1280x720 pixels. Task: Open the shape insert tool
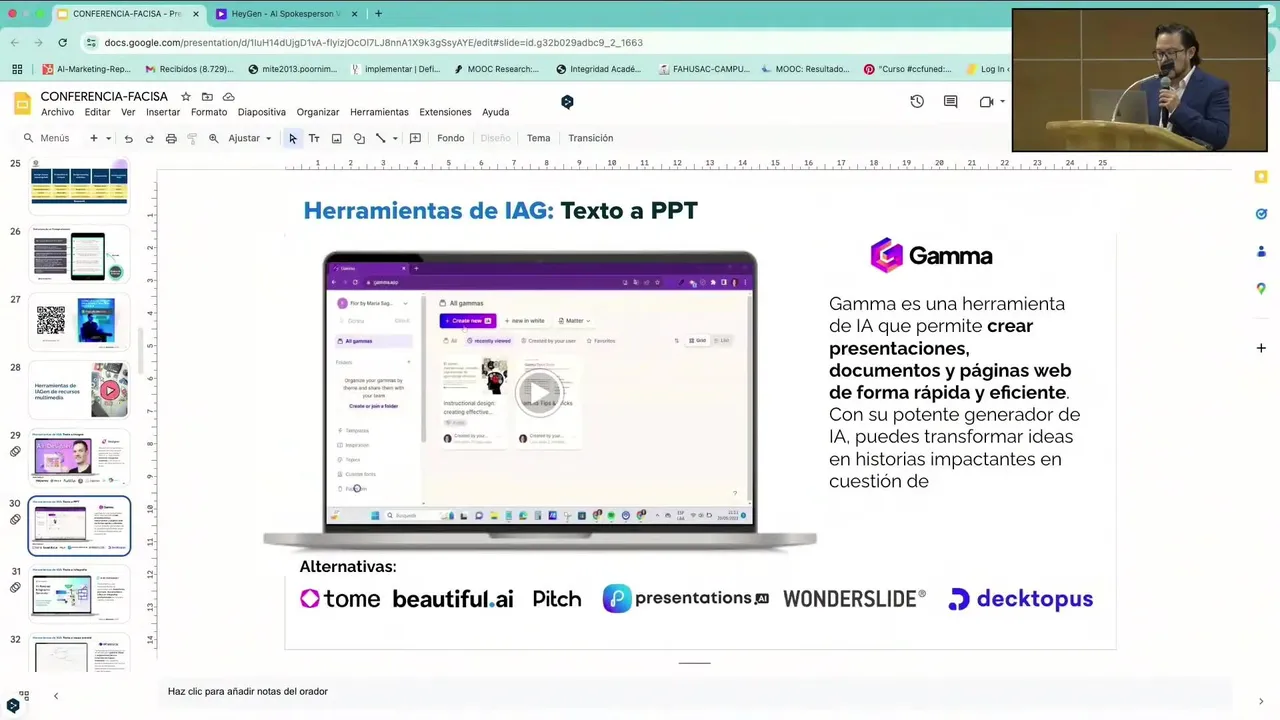pos(359,138)
